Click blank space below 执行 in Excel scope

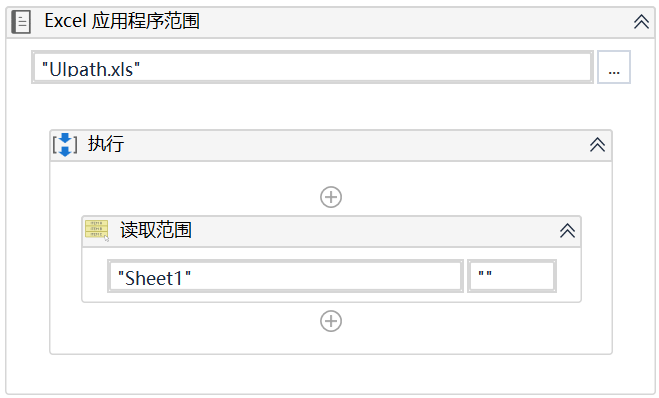tap(330, 374)
